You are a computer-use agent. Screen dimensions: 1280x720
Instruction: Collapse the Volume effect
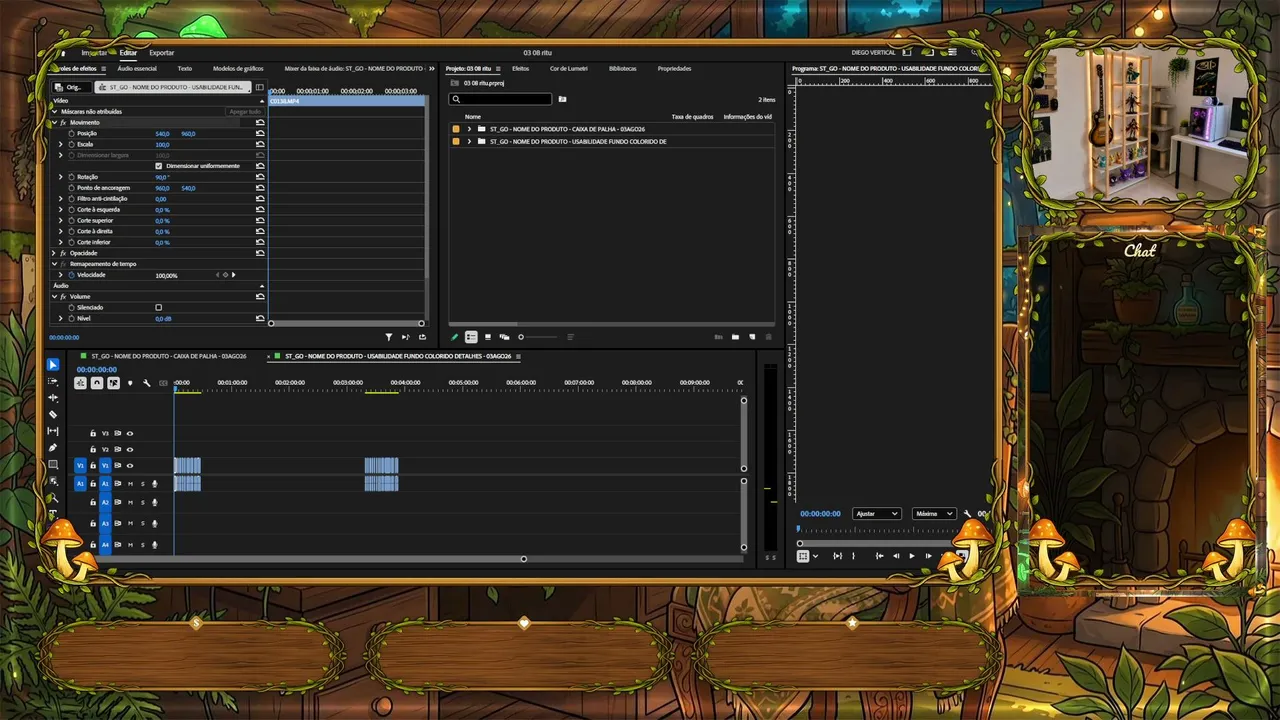point(54,297)
